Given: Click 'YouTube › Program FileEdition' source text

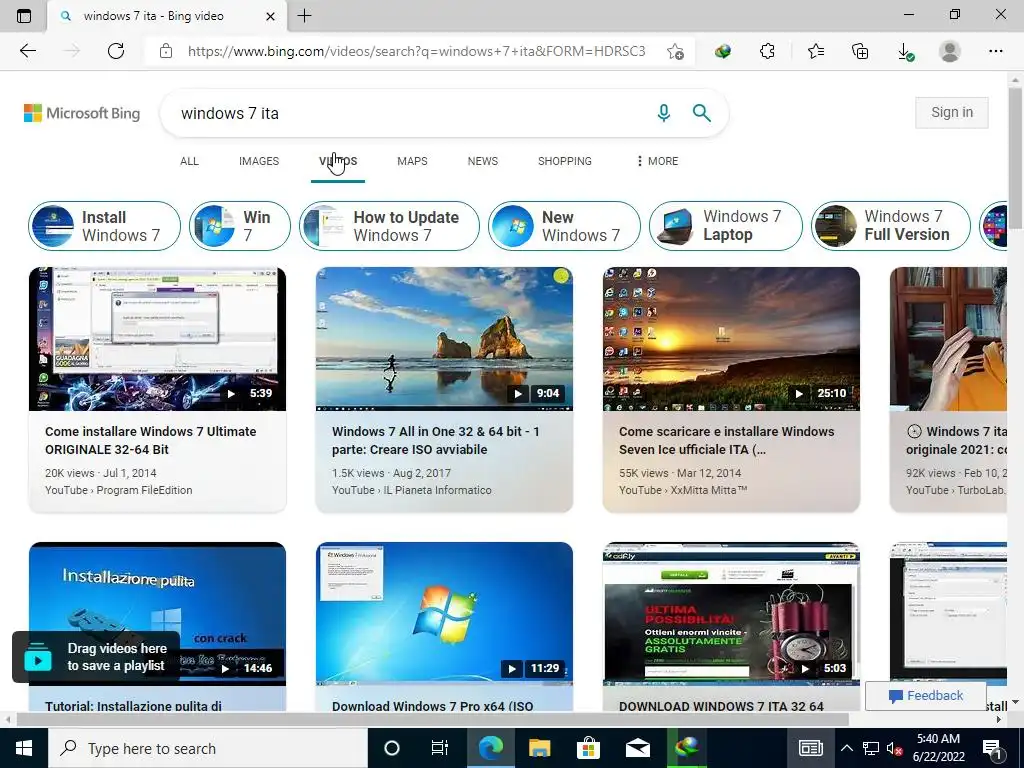Looking at the screenshot, I should (x=118, y=490).
